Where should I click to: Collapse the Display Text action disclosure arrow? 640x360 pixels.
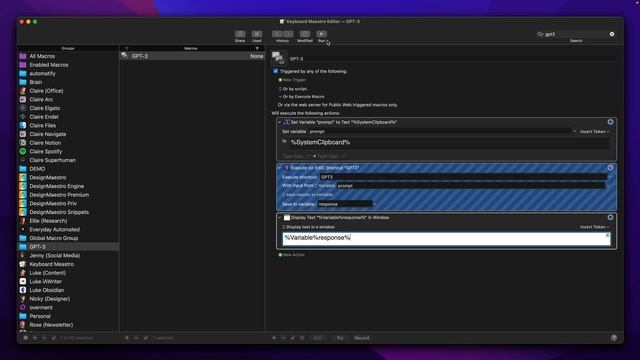coord(280,218)
